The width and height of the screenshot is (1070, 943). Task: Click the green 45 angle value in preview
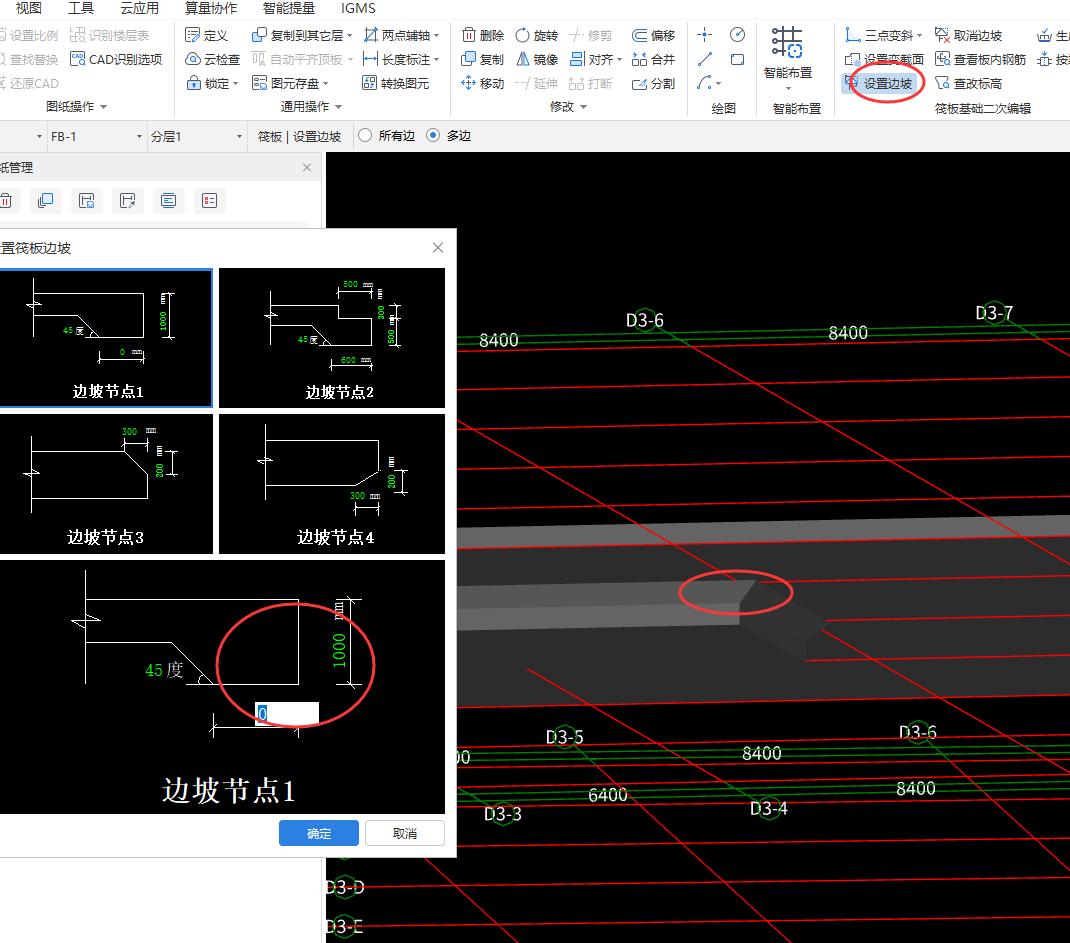tap(154, 670)
